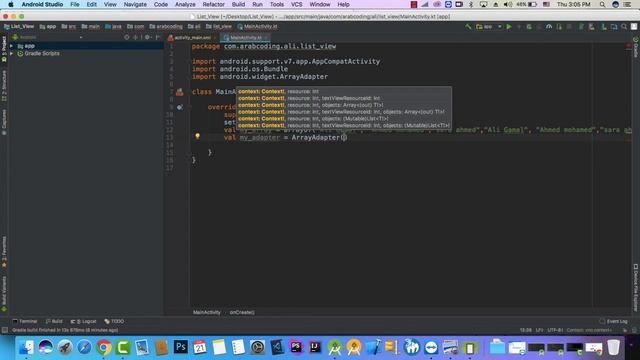Switch to the activity_main.xml tab

coord(192,38)
